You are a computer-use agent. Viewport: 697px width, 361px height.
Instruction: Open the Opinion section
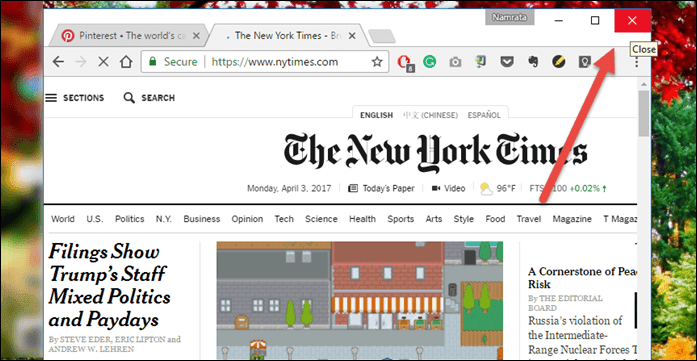tap(247, 219)
